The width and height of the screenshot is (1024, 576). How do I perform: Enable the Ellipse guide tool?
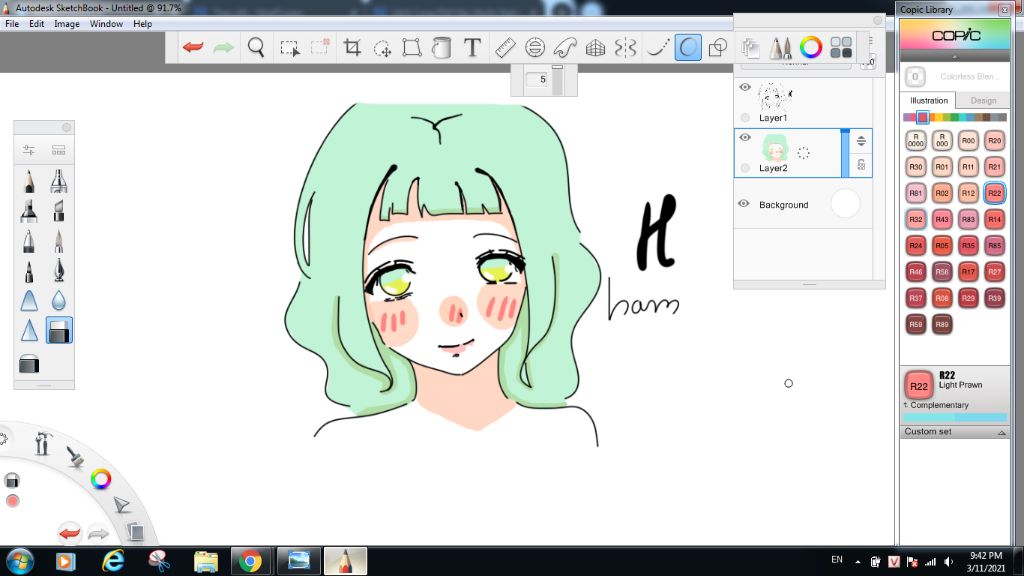point(535,48)
